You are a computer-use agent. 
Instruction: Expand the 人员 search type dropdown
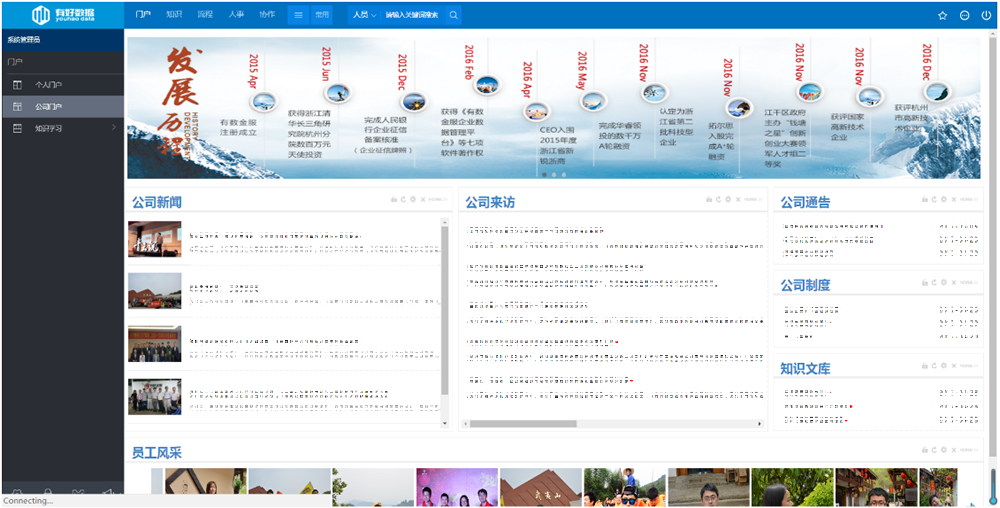pos(365,15)
